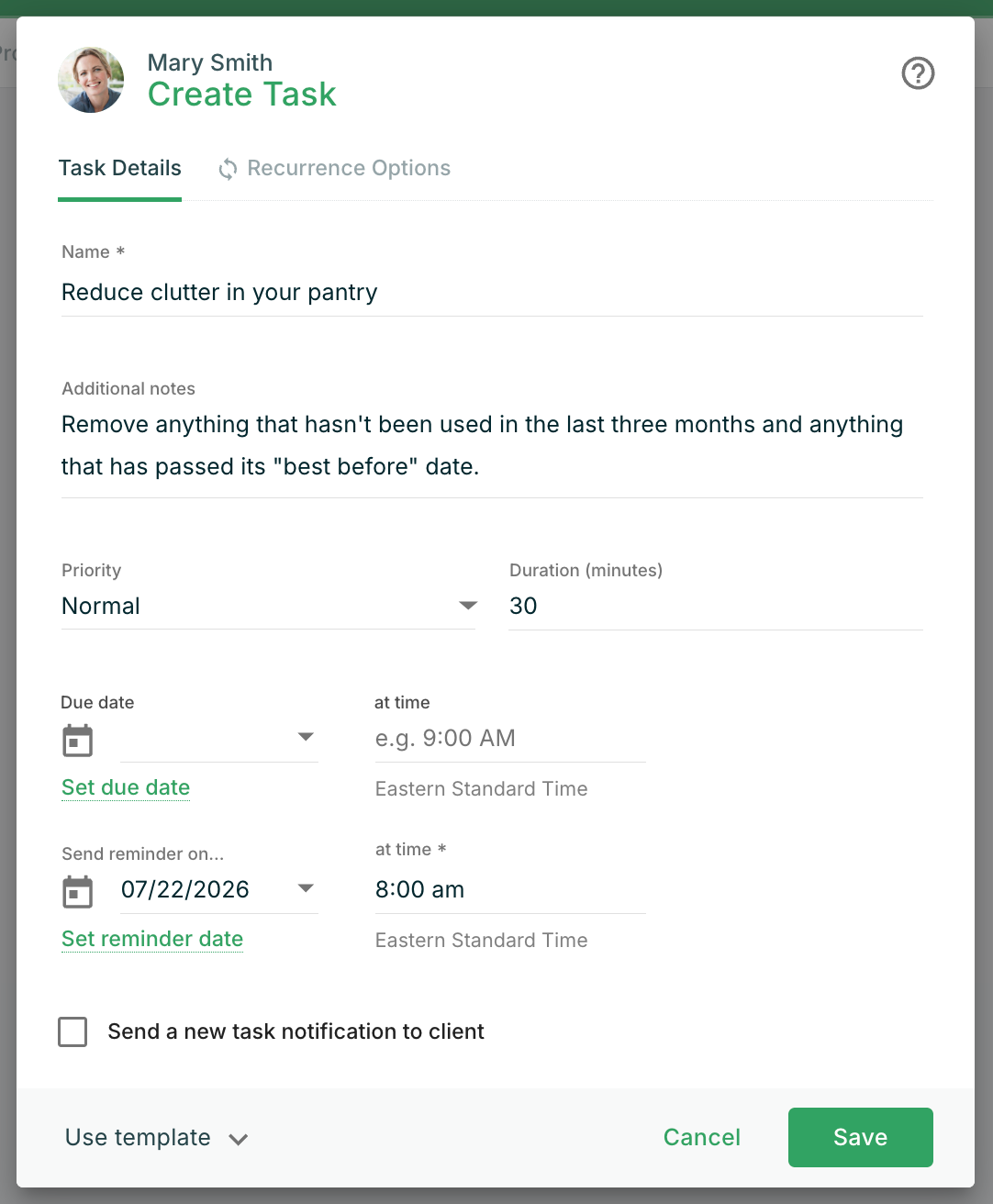
Task: Click the Cancel button
Action: 702,1137
